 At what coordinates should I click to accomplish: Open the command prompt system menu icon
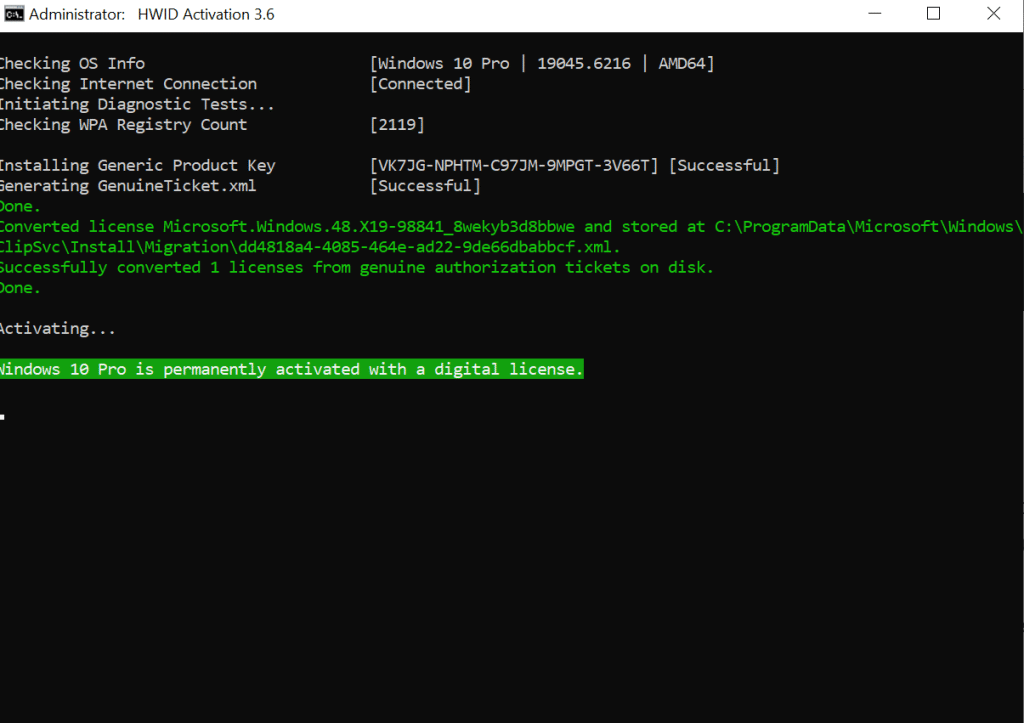pos(13,14)
